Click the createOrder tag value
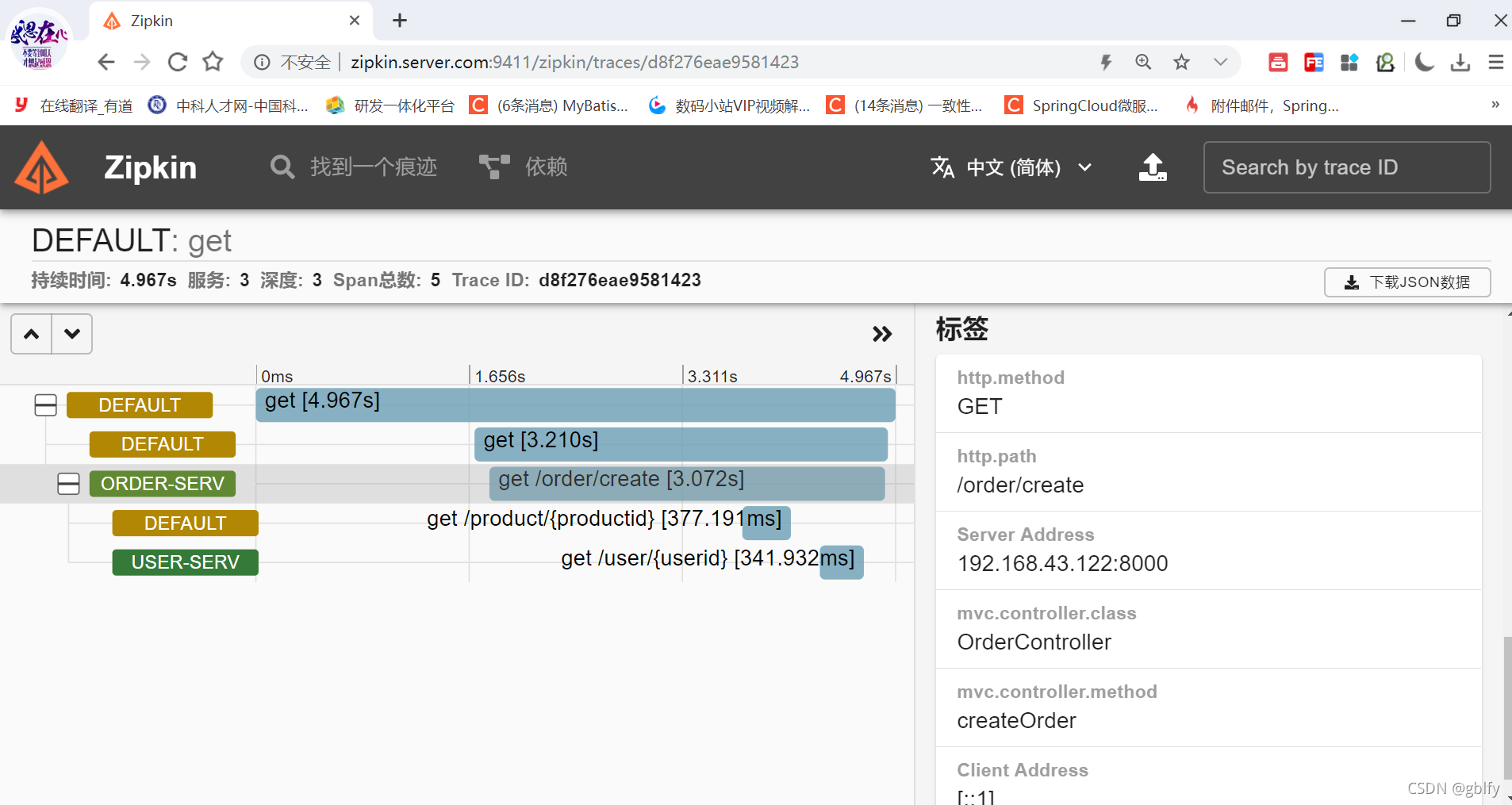The height and width of the screenshot is (805, 1512). point(1016,720)
